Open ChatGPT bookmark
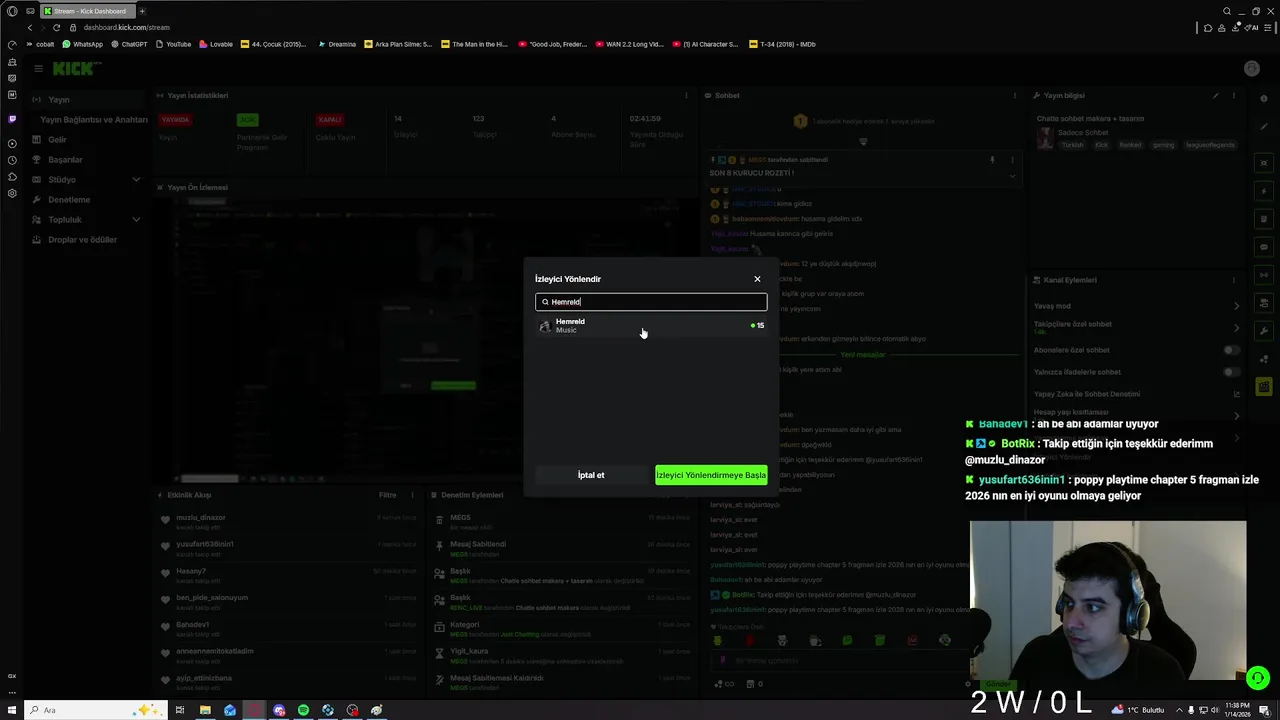This screenshot has width=1280, height=720. (129, 44)
